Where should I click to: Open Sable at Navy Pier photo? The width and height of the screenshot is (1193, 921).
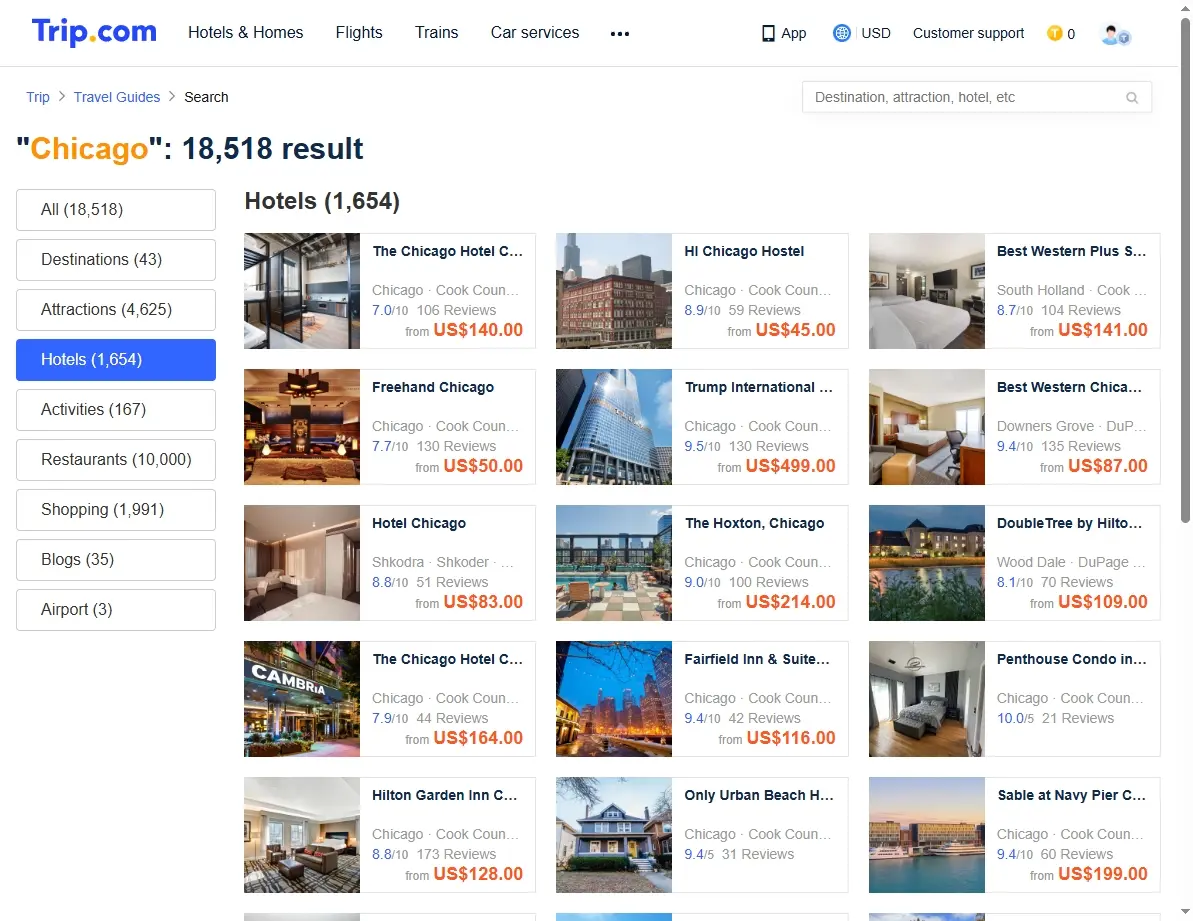927,836
